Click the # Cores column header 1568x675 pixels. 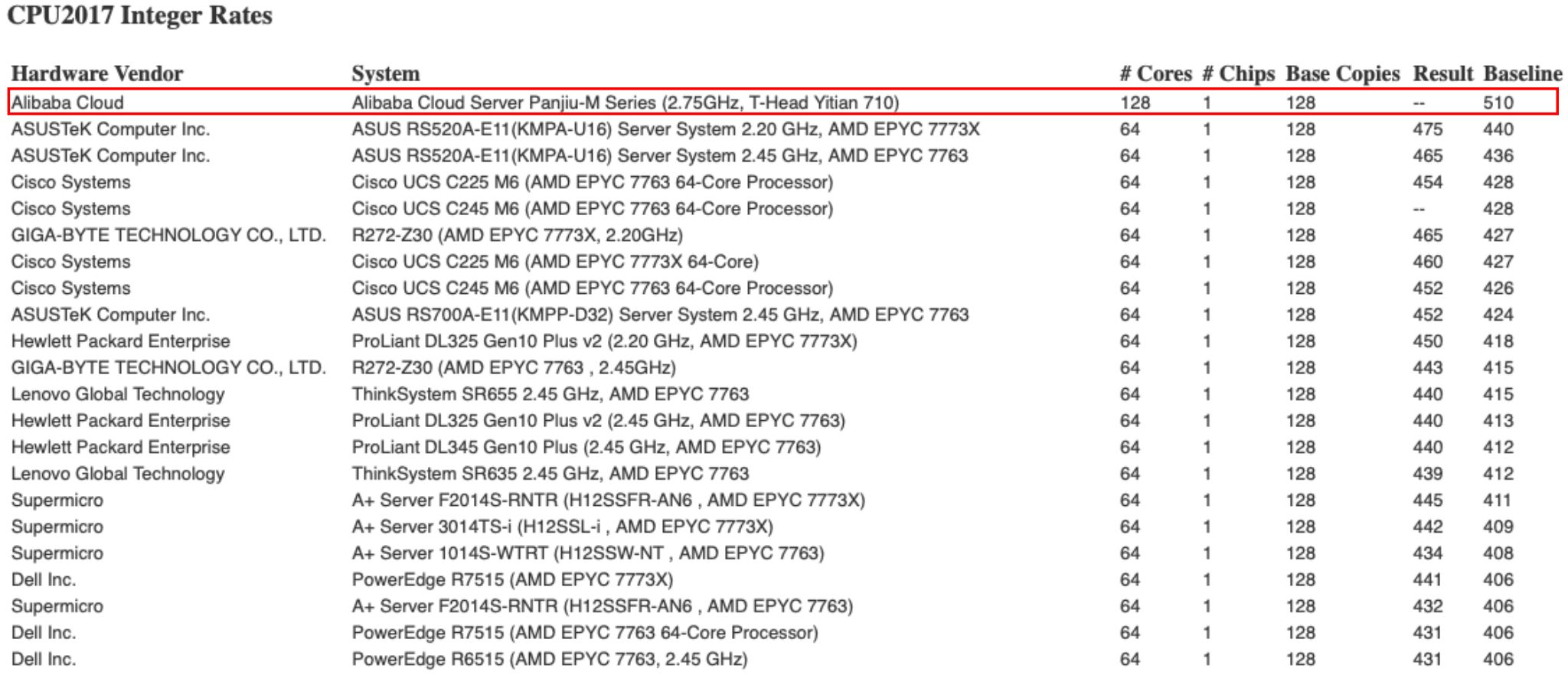[x=1155, y=74]
